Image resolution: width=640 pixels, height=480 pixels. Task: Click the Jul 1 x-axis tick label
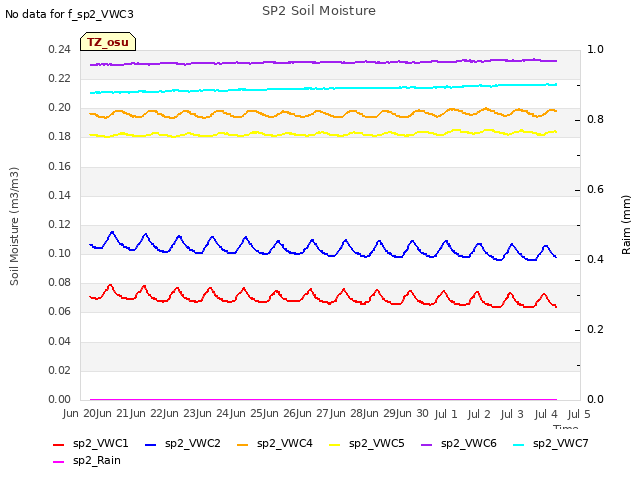[x=446, y=414]
